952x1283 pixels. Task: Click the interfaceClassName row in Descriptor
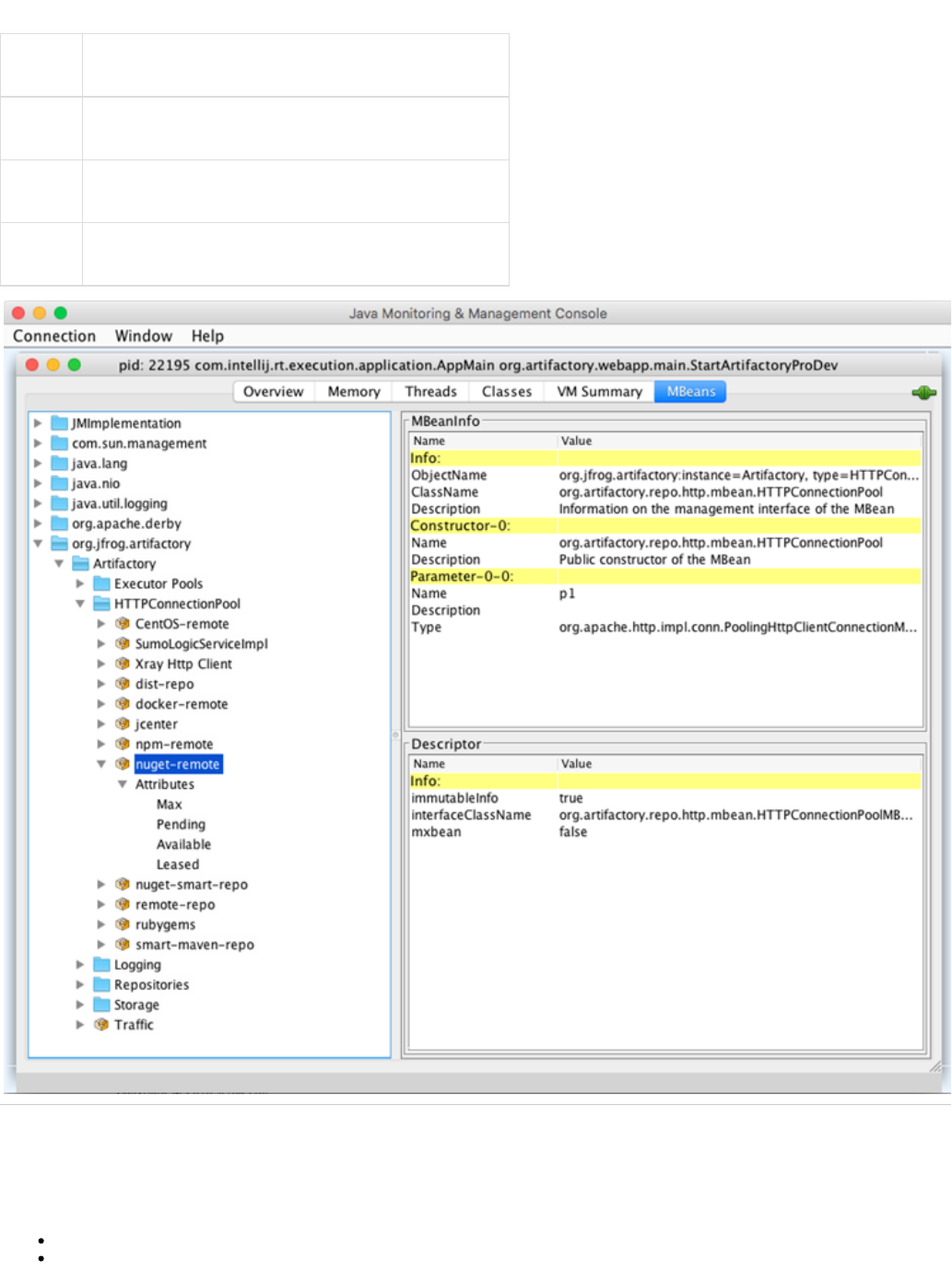(665, 815)
